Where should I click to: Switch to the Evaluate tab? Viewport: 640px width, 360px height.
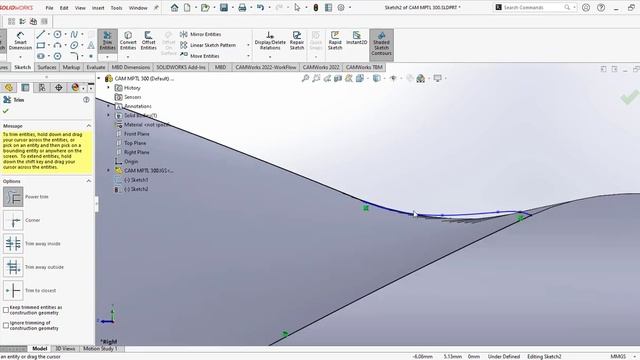[x=96, y=67]
